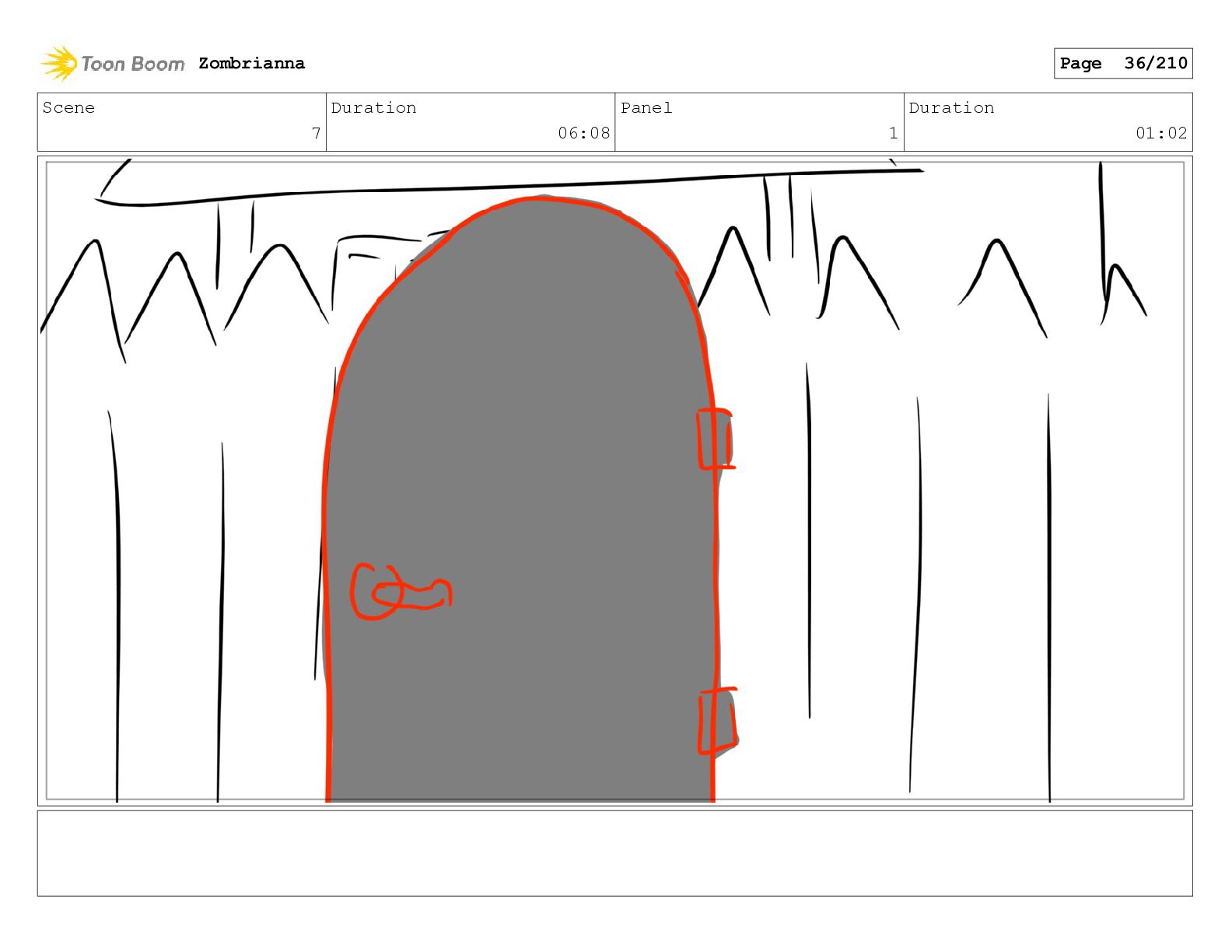Select the panel duration value 01:02

click(x=1161, y=133)
